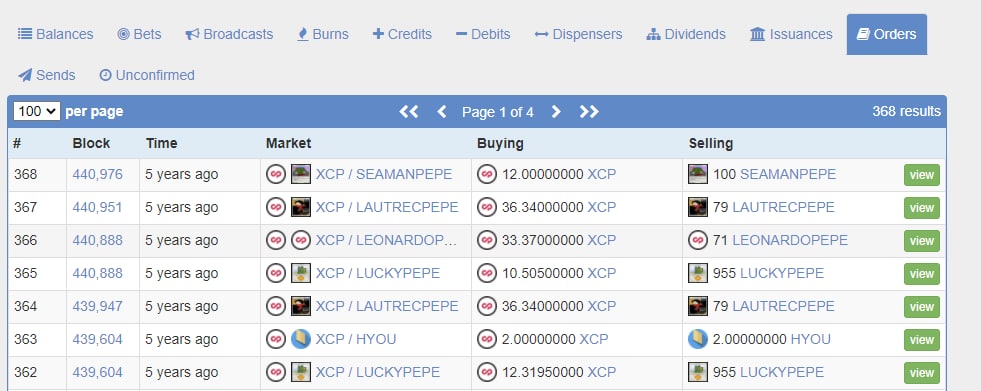Jump to first page double-arrow

coord(409,111)
